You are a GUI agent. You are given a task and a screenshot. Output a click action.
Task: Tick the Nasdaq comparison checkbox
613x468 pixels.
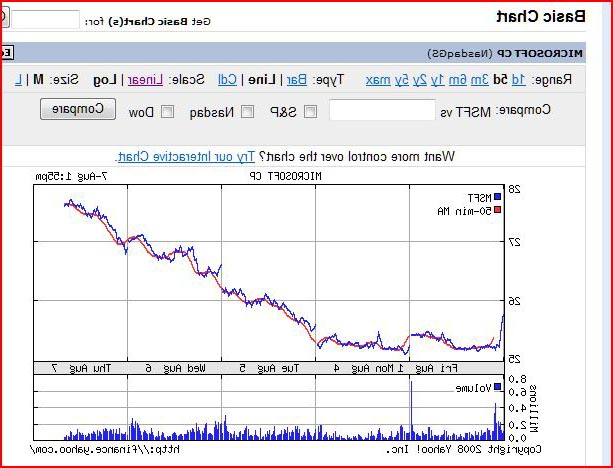point(247,111)
